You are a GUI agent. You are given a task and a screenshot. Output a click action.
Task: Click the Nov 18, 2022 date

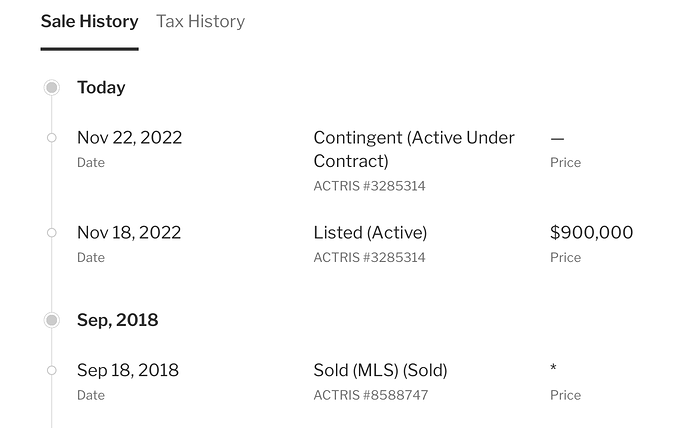point(129,233)
